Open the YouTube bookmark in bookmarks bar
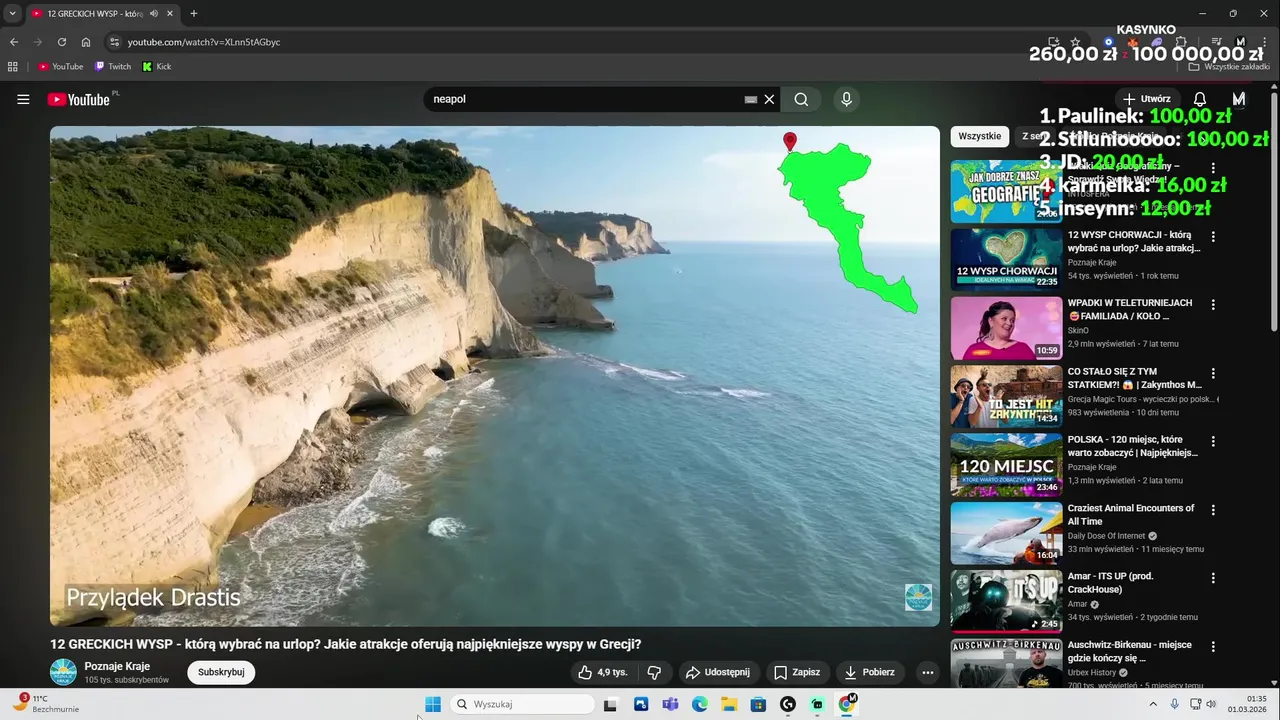The width and height of the screenshot is (1280, 720). click(60, 66)
